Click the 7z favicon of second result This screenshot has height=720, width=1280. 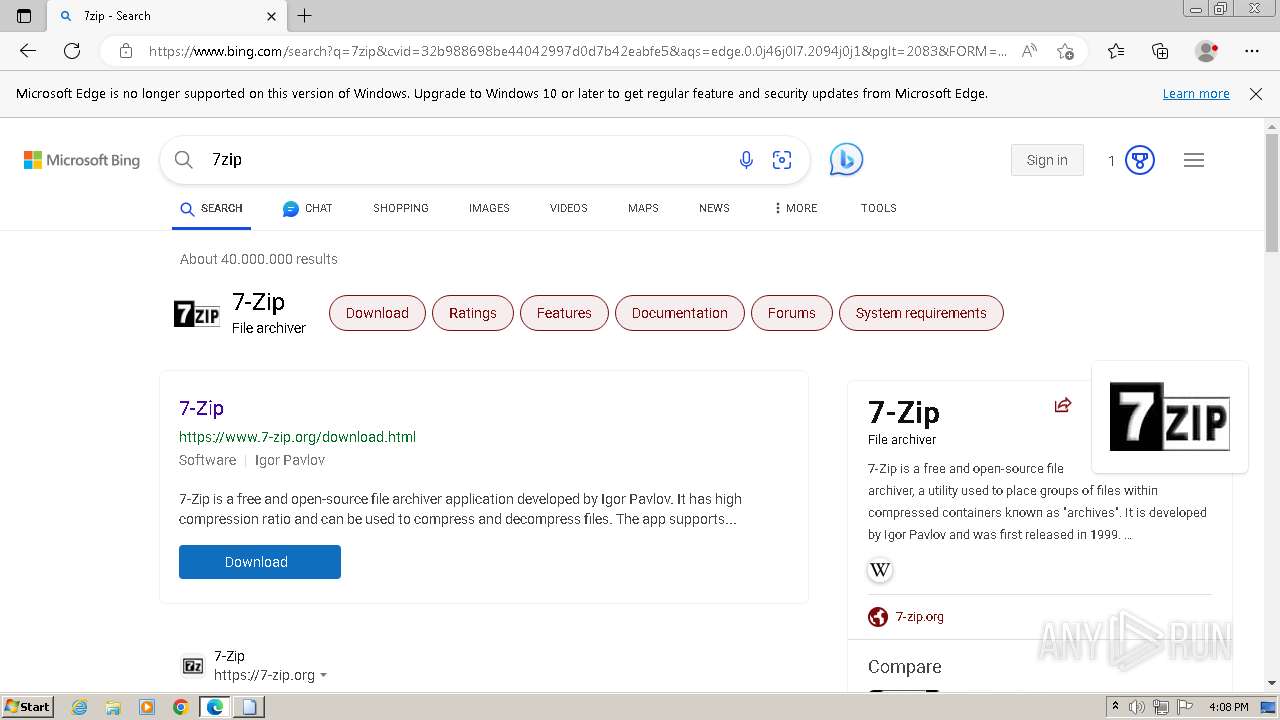pyautogui.click(x=193, y=666)
